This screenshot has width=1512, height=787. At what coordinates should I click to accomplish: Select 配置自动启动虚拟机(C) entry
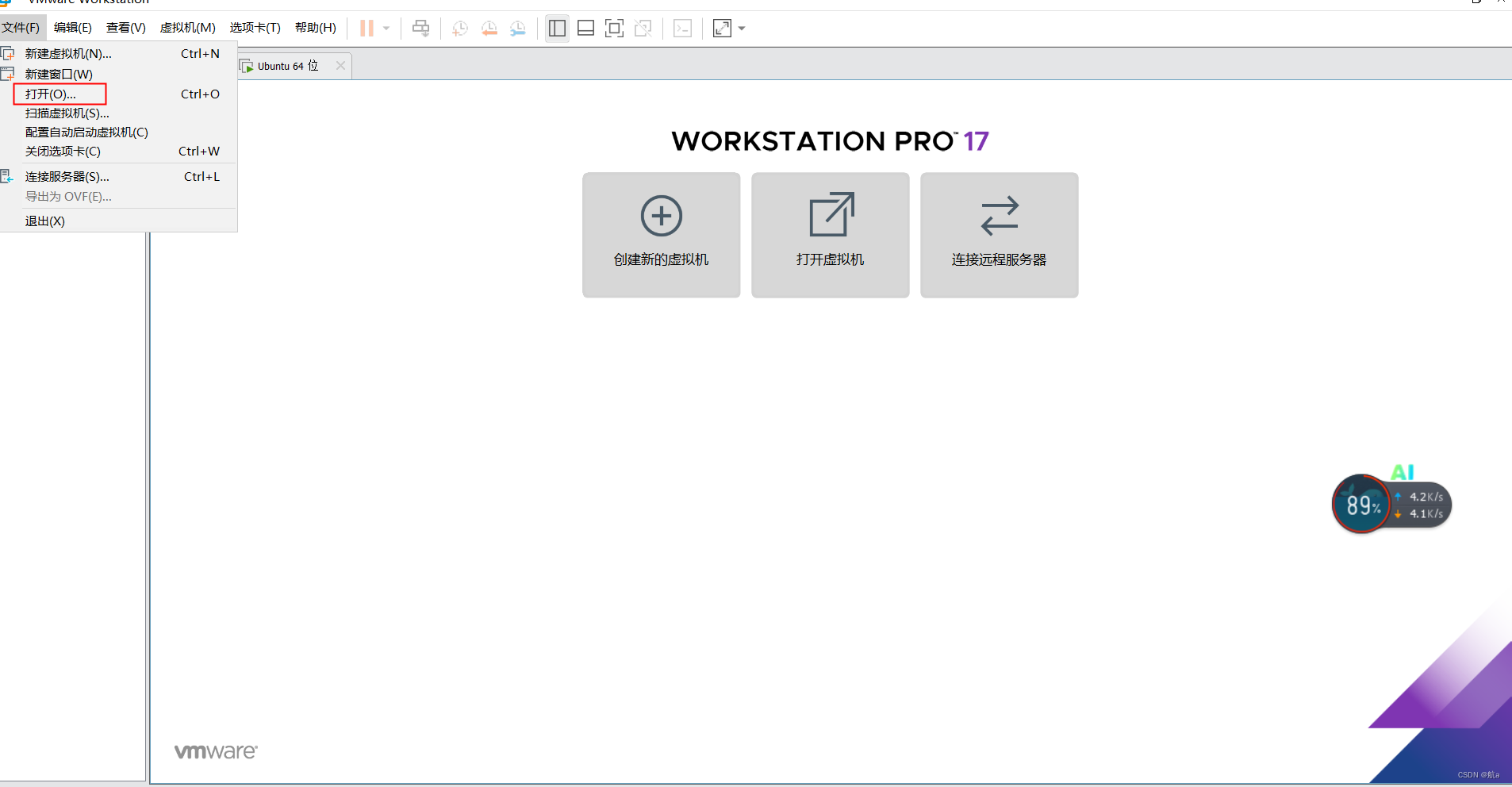[118, 132]
